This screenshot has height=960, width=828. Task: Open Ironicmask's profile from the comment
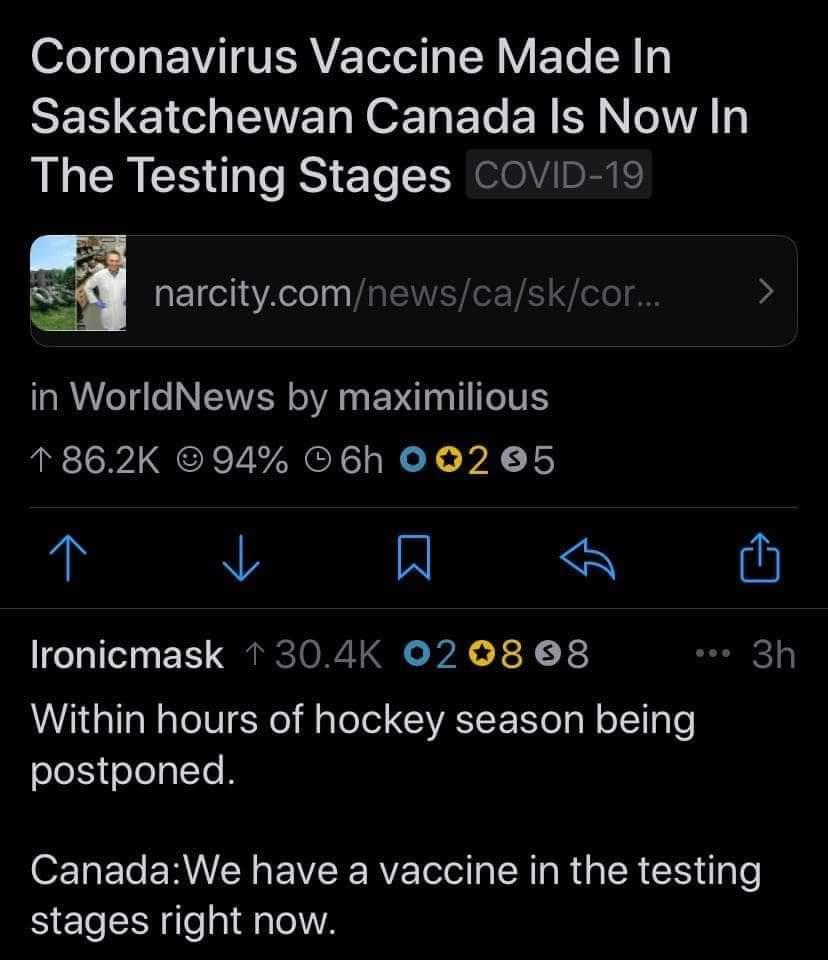pyautogui.click(x=127, y=654)
